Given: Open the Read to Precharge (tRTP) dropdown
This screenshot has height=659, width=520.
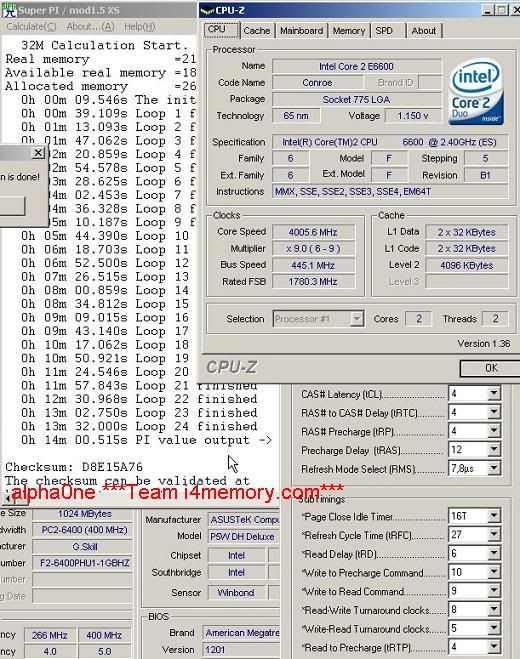Looking at the screenshot, I should pos(494,647).
